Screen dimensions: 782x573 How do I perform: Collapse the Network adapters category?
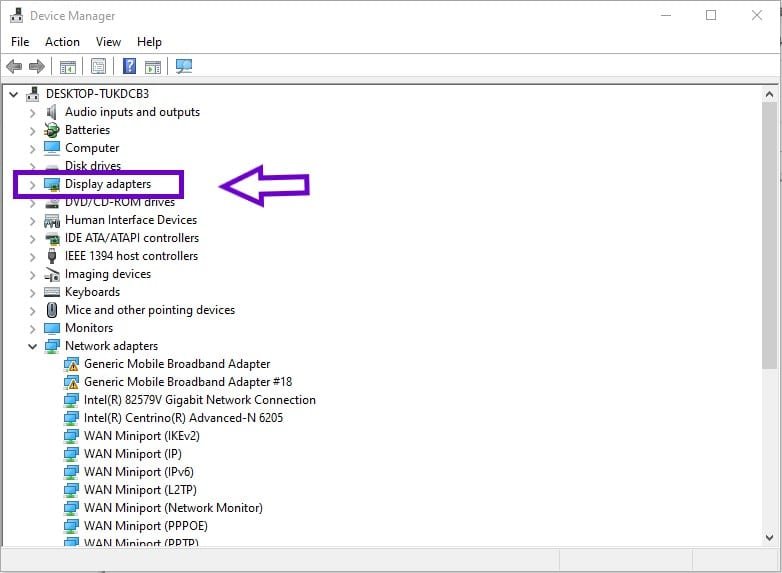click(32, 346)
